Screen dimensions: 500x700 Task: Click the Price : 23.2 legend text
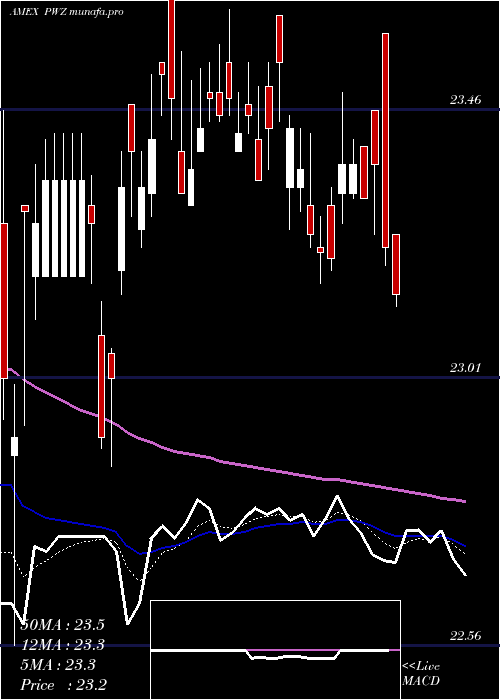pyautogui.click(x=63, y=685)
